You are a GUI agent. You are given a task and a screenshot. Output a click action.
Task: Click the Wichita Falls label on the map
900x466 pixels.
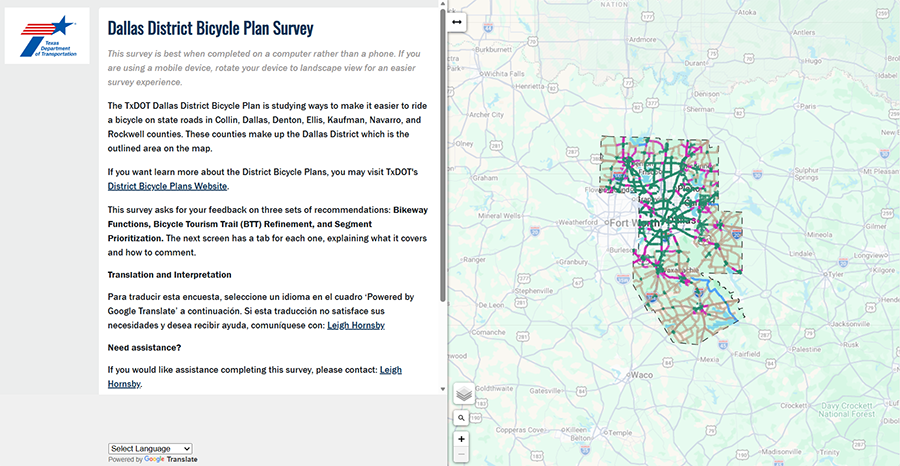tap(505, 73)
